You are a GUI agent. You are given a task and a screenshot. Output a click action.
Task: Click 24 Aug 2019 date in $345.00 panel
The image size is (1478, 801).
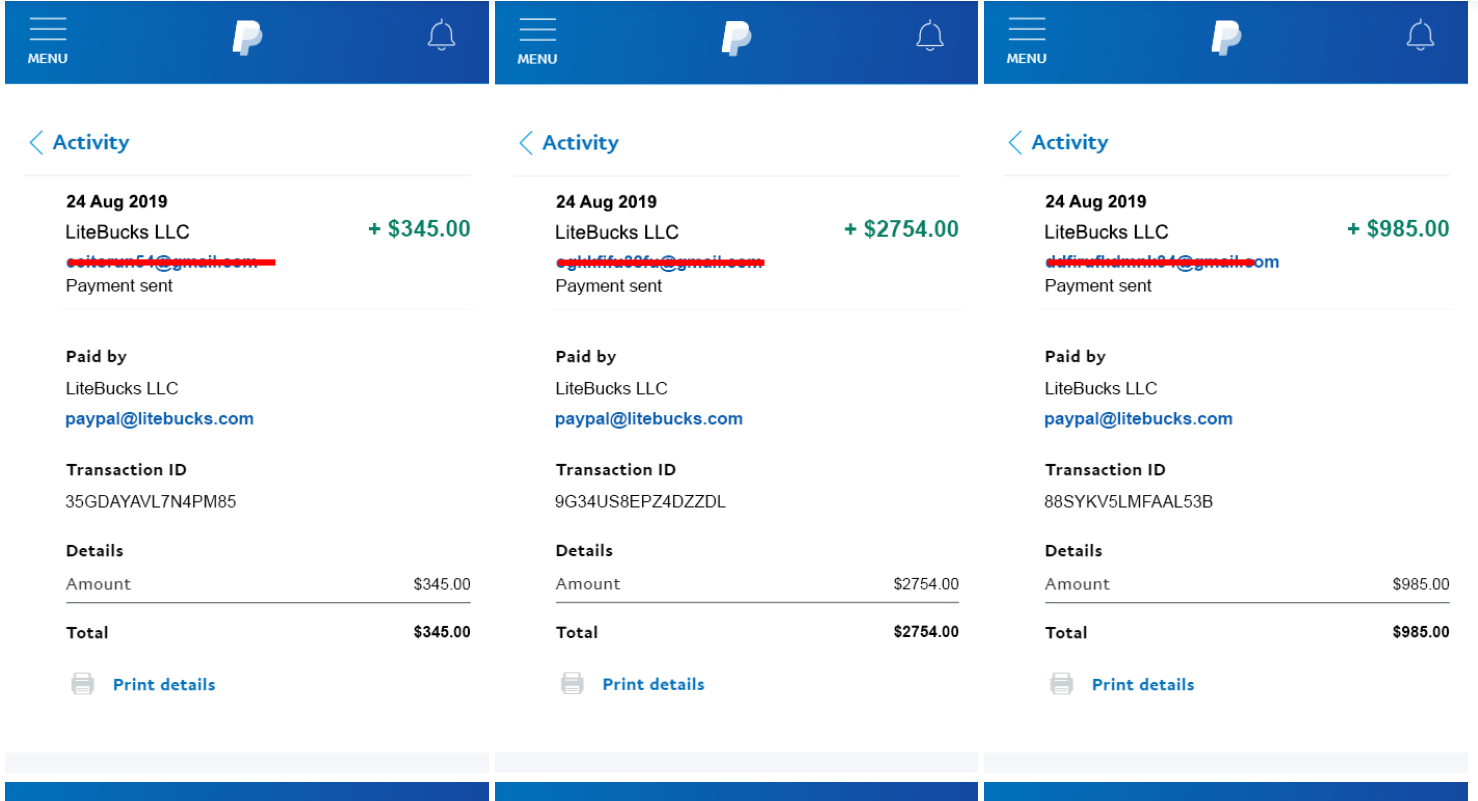coord(117,202)
